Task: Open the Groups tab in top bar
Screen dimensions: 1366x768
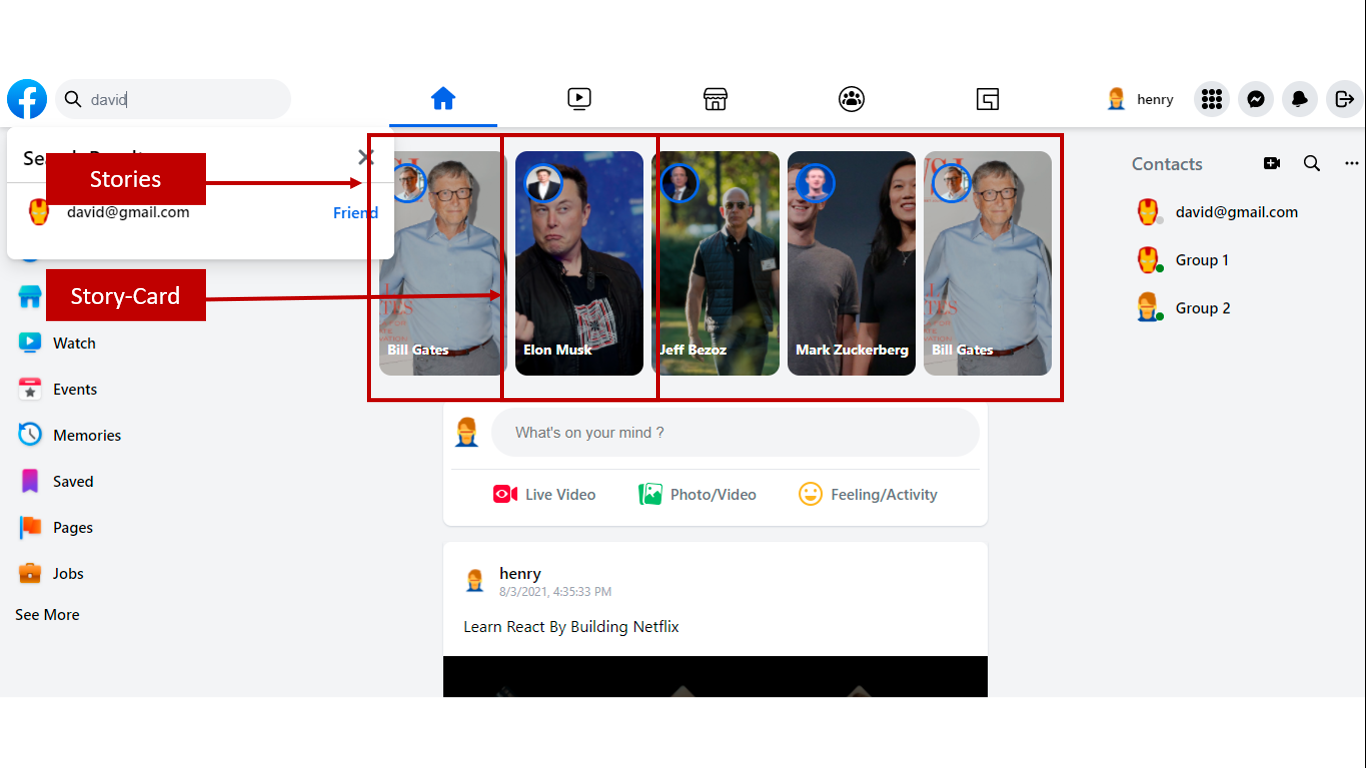Action: click(851, 99)
